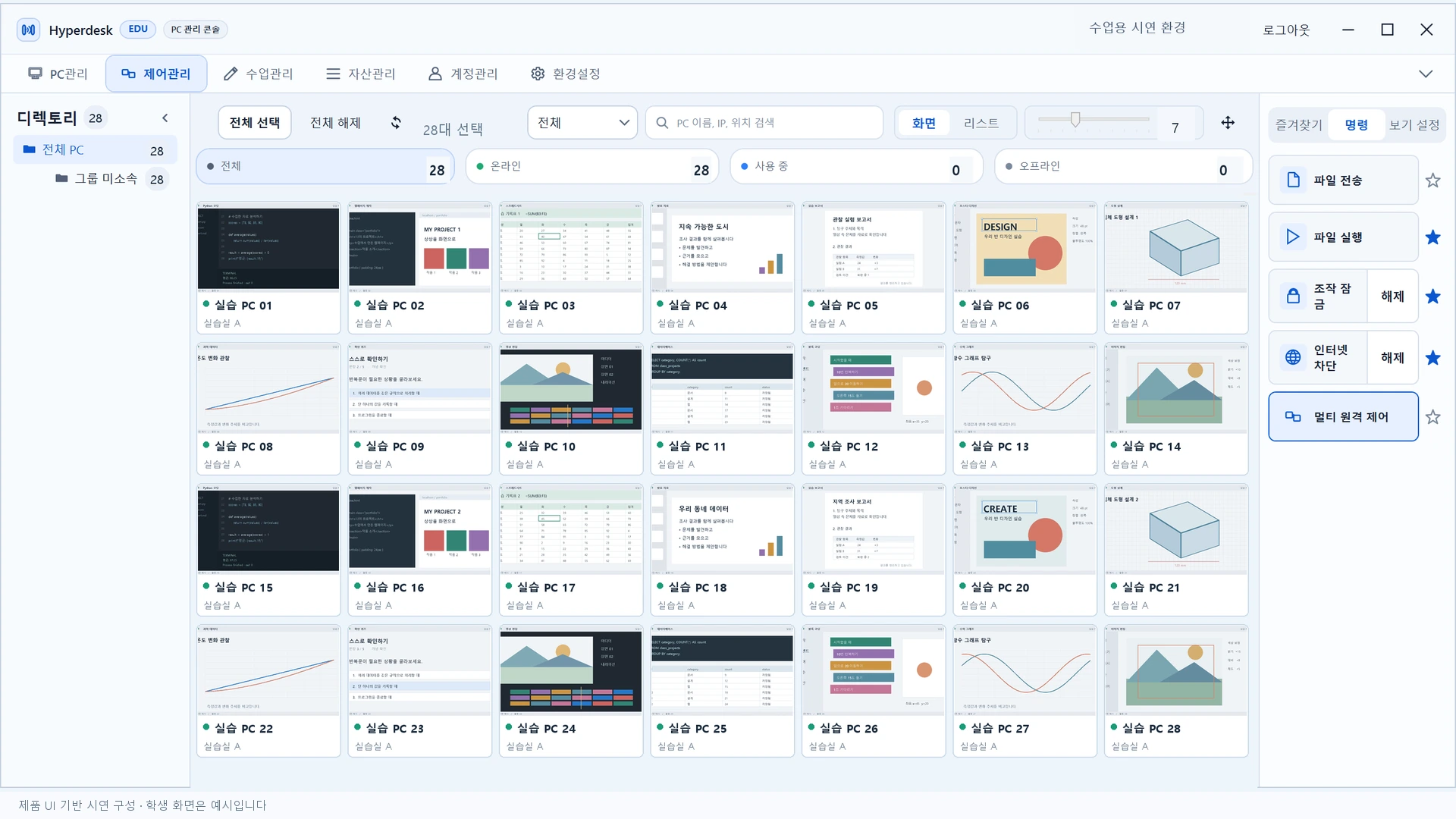Image resolution: width=1456 pixels, height=819 pixels.
Task: Toggle favorite star for 조작 잠금
Action: pyautogui.click(x=1432, y=297)
